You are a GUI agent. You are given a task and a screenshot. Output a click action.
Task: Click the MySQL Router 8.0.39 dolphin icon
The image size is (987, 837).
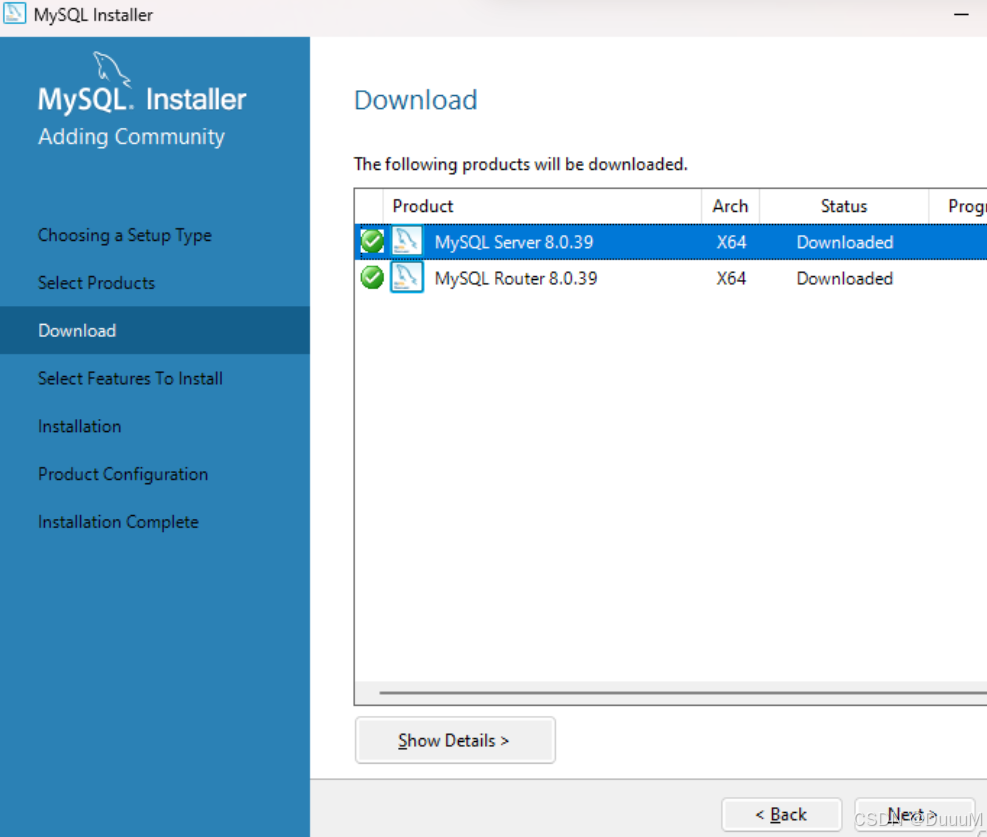pos(407,278)
